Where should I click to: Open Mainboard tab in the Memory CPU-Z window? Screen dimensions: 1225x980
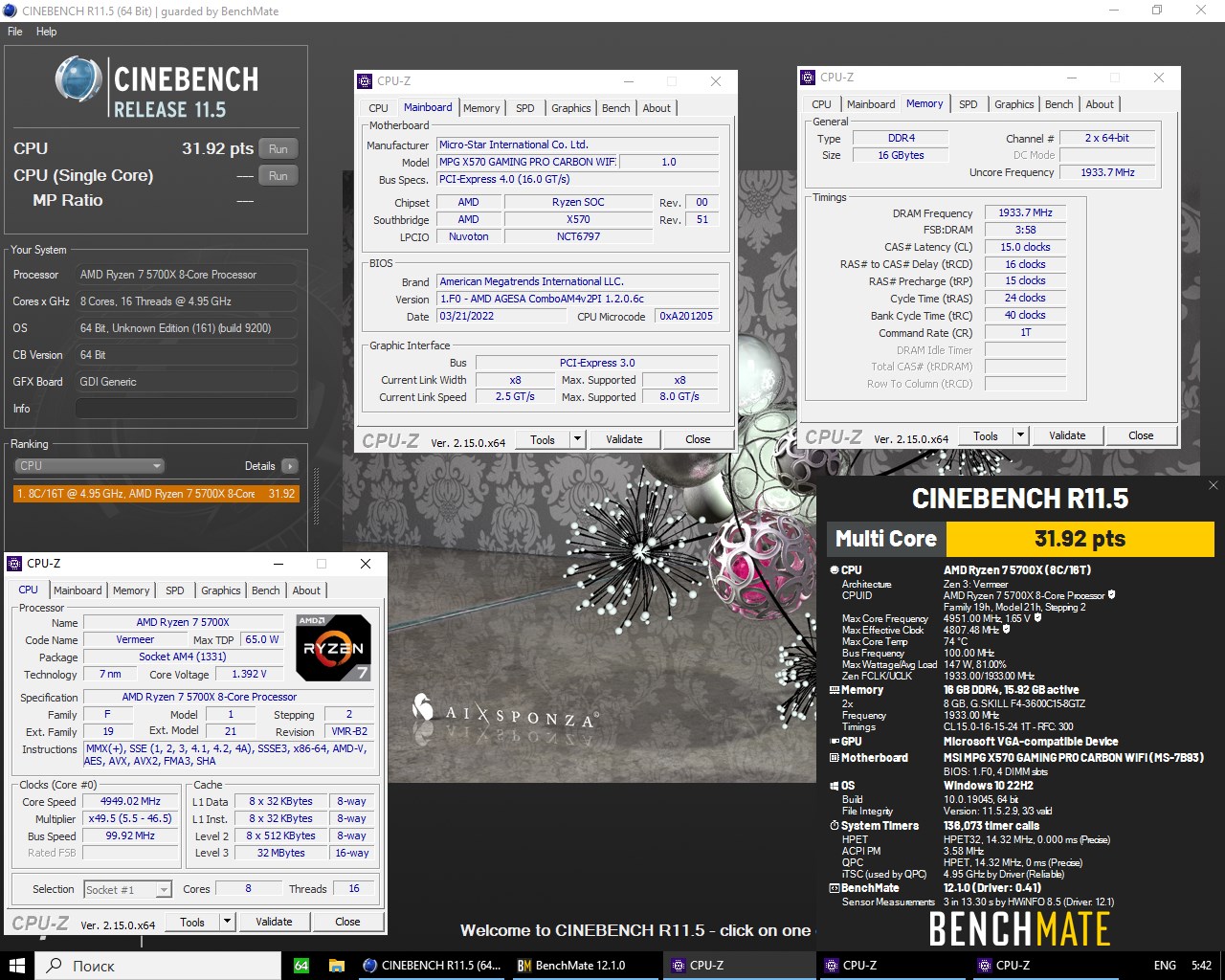tap(871, 104)
